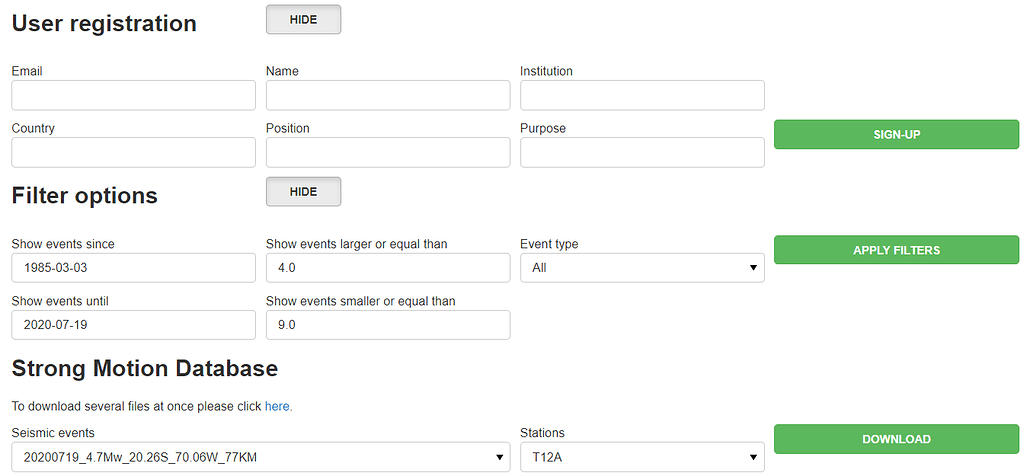
Task: Edit the minimum magnitude field showing 4.0
Action: (388, 268)
